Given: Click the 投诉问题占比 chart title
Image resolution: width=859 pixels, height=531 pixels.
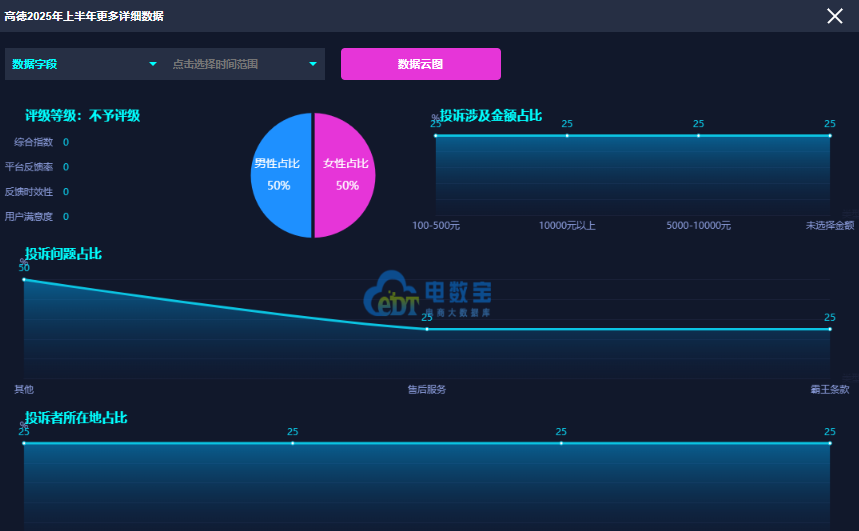Looking at the screenshot, I should tap(63, 254).
